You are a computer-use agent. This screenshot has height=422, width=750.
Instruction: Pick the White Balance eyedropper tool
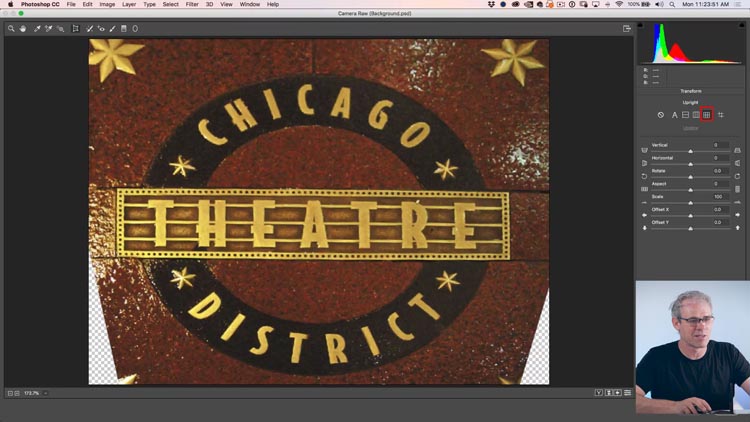point(37,29)
